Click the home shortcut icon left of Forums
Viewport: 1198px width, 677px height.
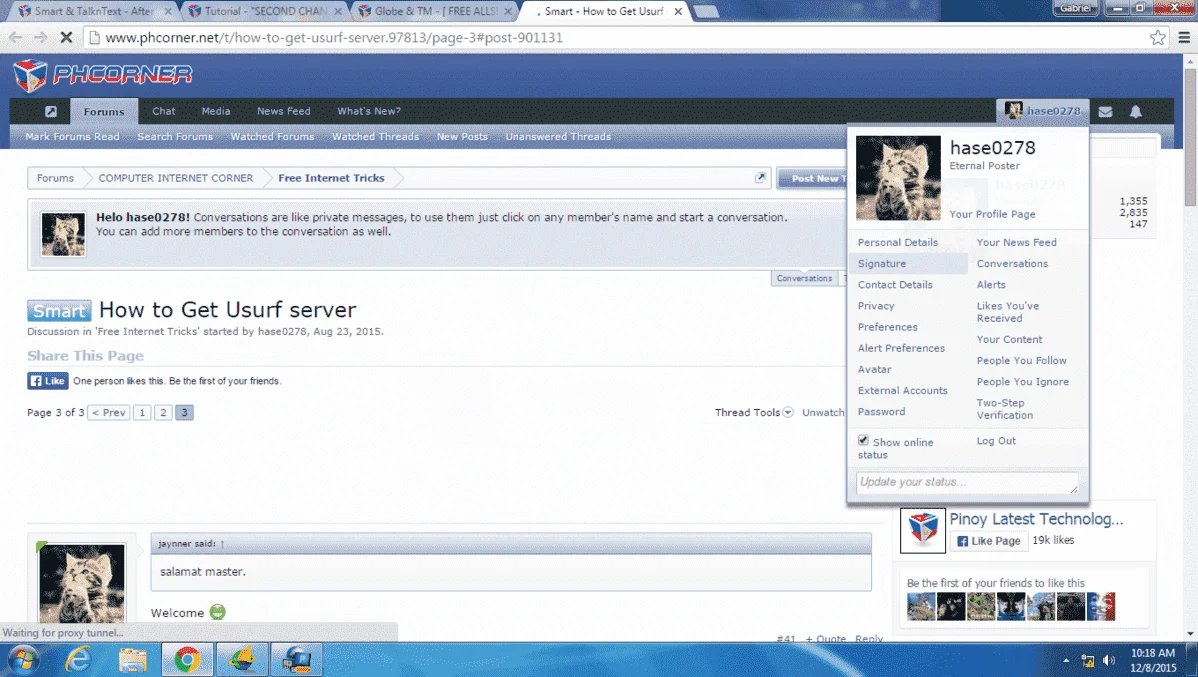(x=50, y=112)
